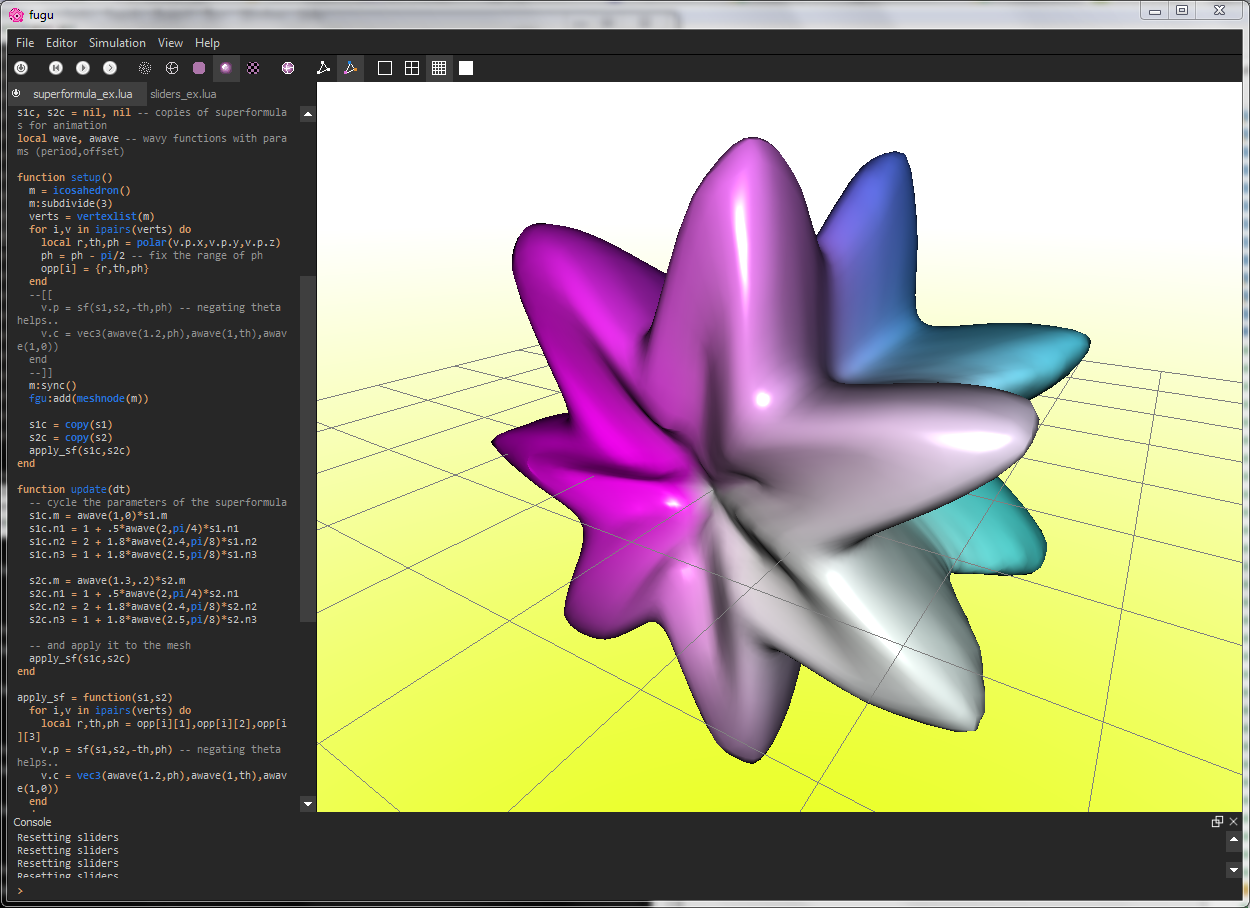Minimize the fugu window

(x=1154, y=10)
